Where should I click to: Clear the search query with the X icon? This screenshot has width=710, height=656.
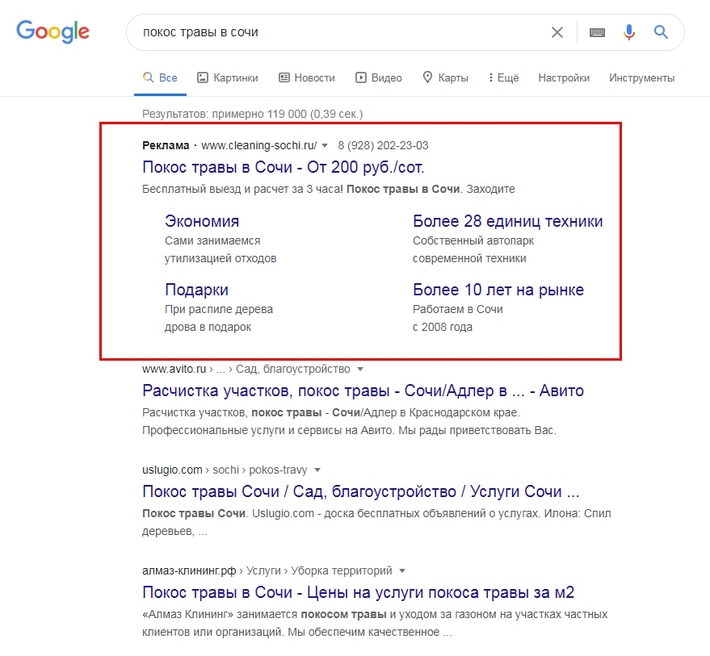557,32
